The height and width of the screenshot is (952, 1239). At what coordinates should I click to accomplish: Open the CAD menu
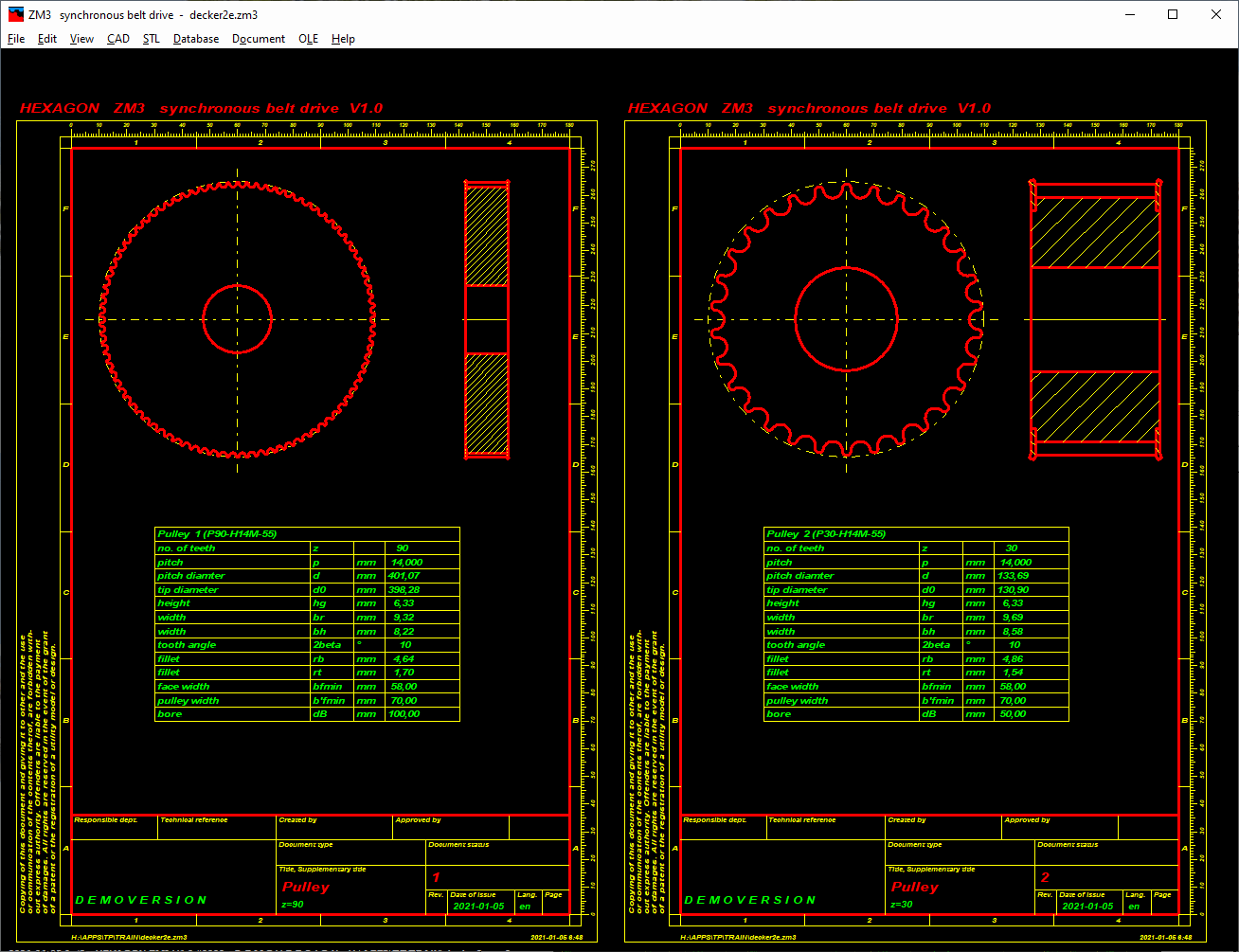point(118,39)
